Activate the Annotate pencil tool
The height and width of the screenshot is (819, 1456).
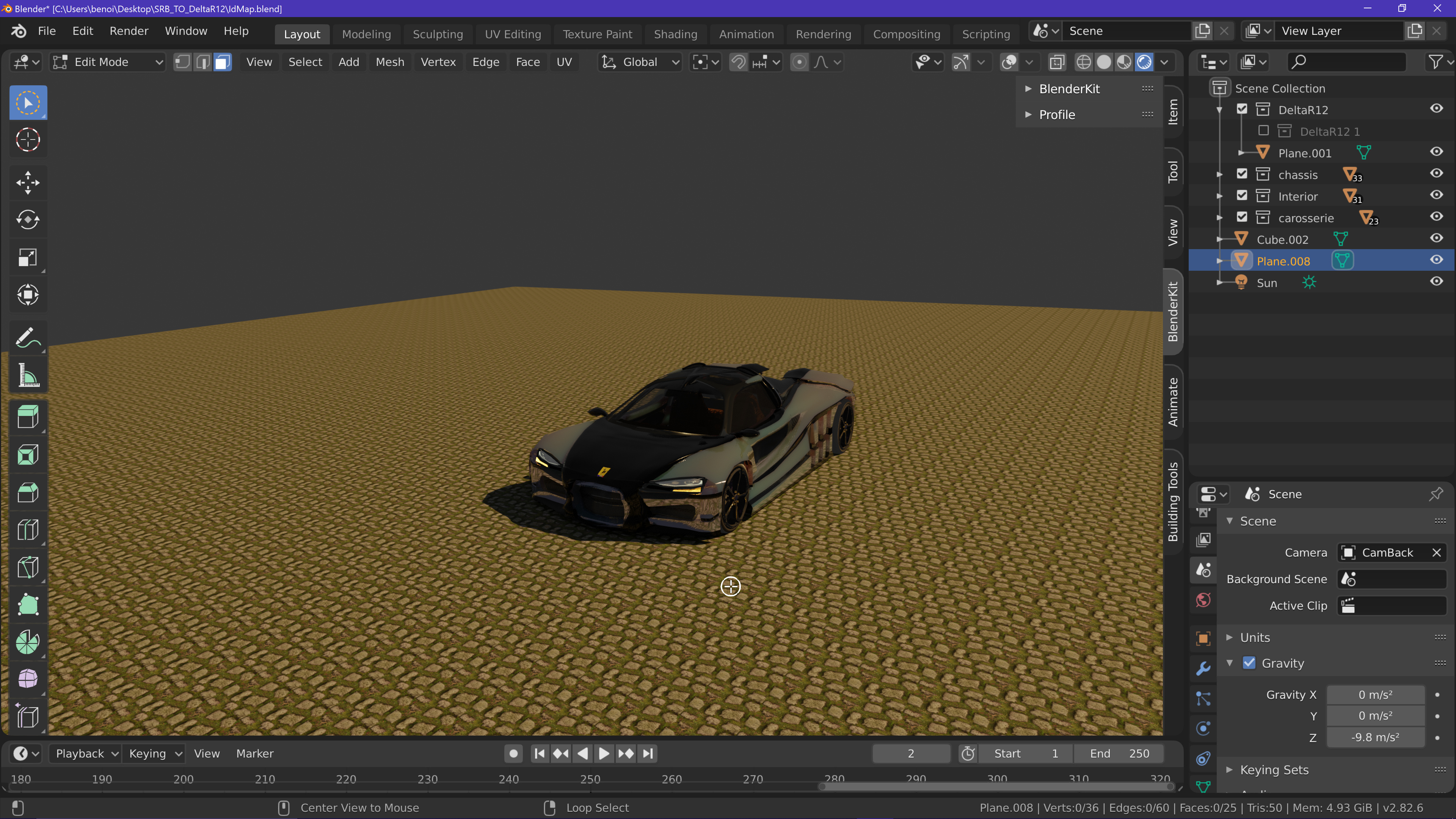[28, 337]
